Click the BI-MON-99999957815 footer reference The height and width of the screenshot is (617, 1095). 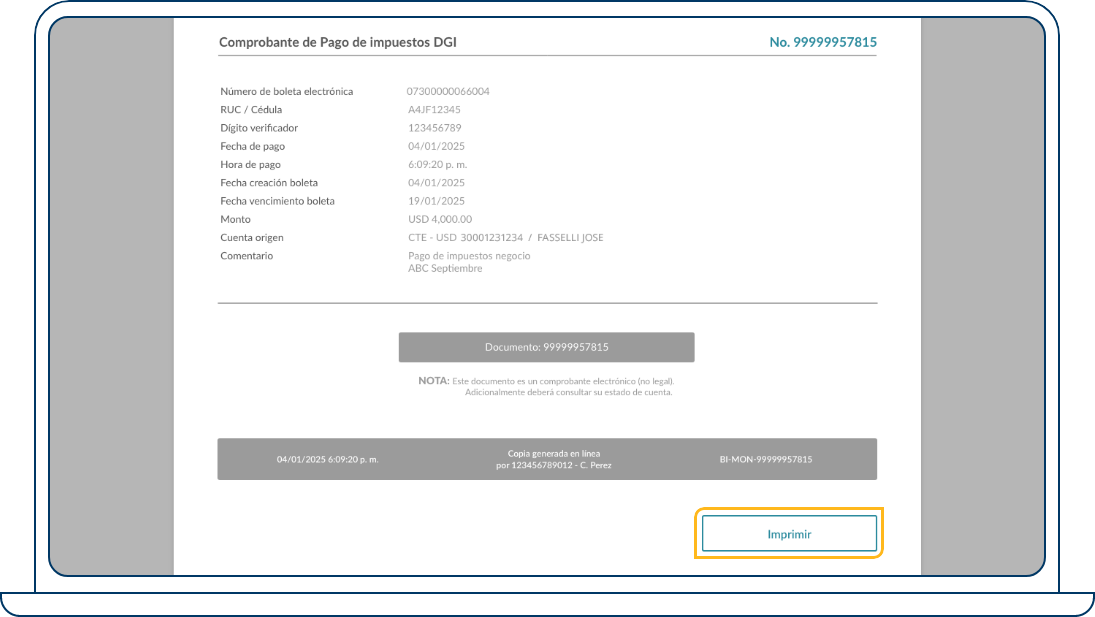(765, 460)
